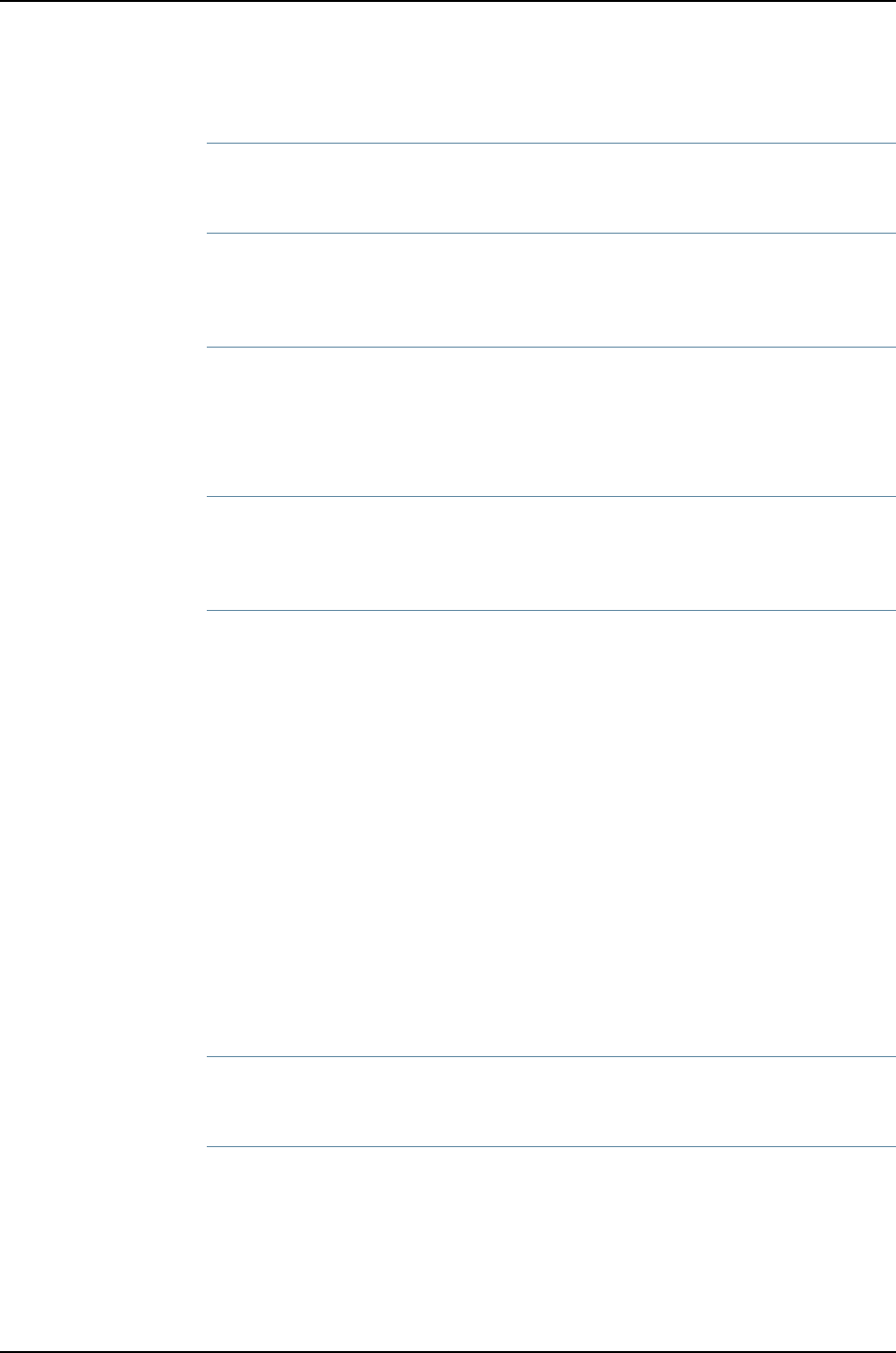Click the first blue horizontal divider line
The height and width of the screenshot is (1353, 896).
[551, 347]
